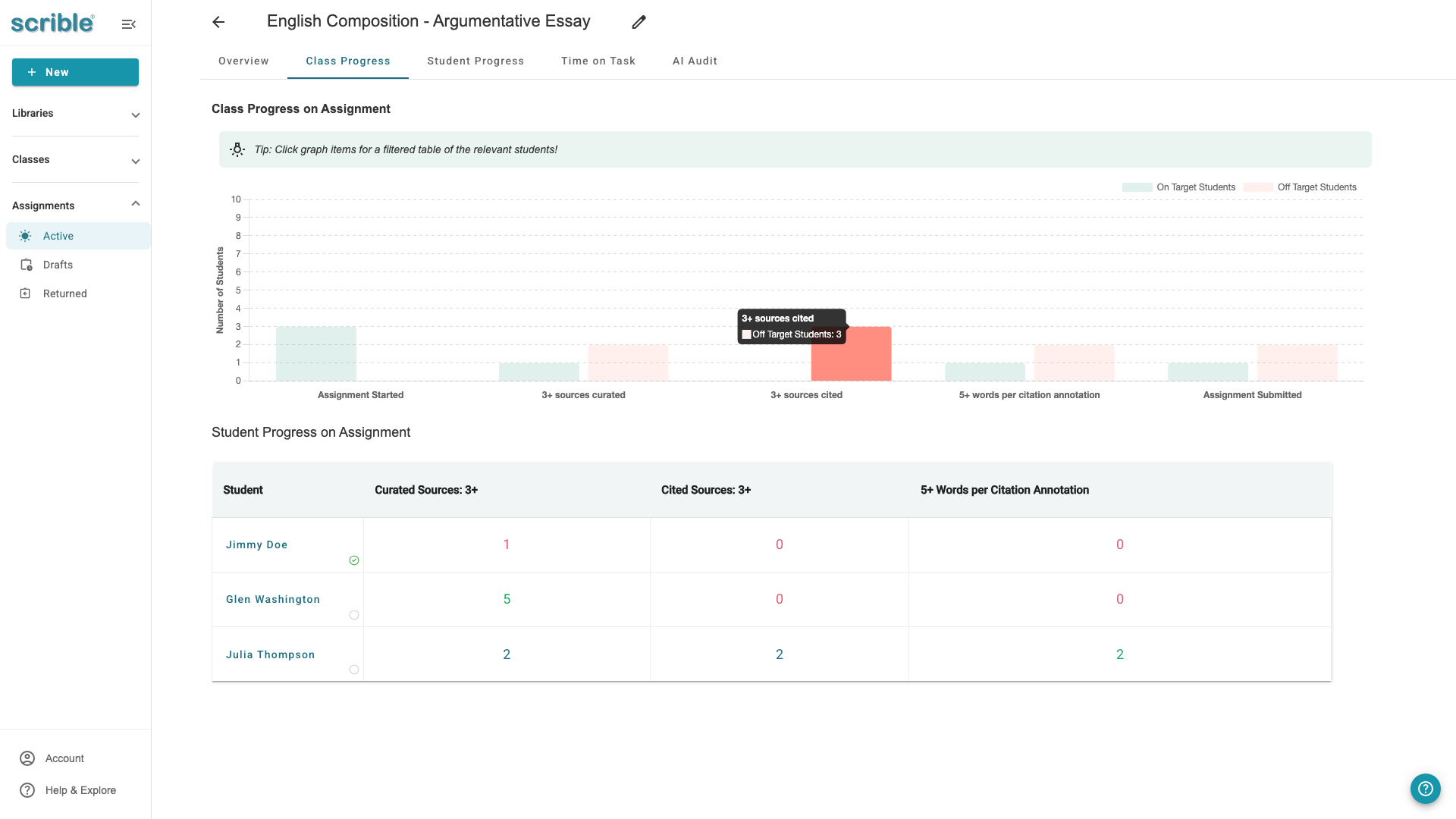Select Active assignments

(x=78, y=236)
